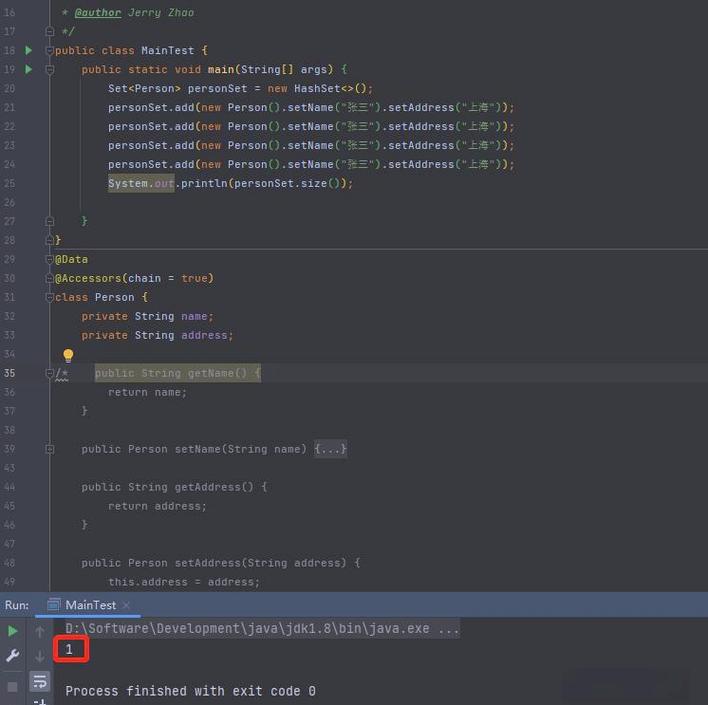Click the class closing fold marker on line 28
The width and height of the screenshot is (708, 705).
pyautogui.click(x=50, y=240)
